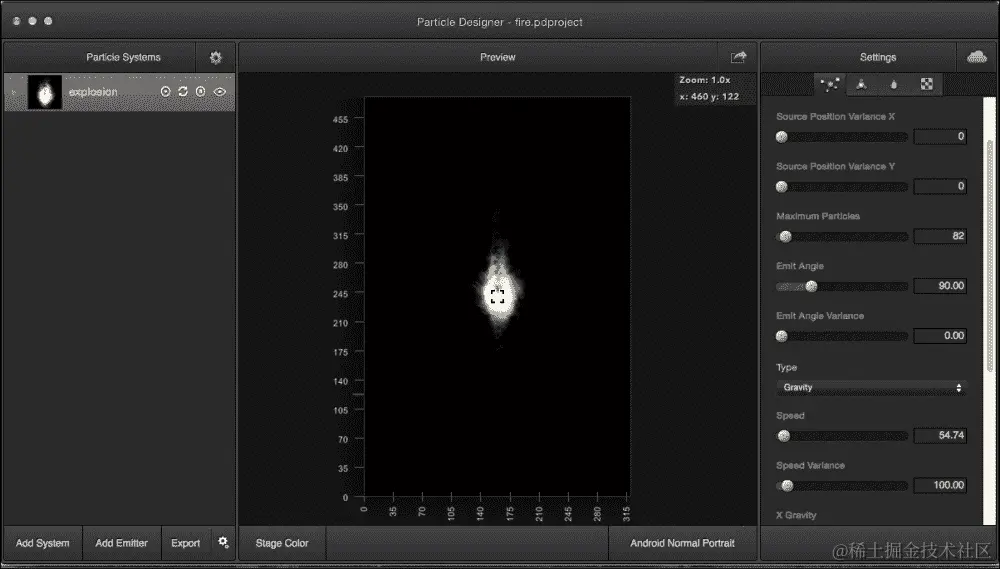Screen dimensions: 1000x569
Task: Click the Emit Angle slider knob
Action: (x=811, y=286)
